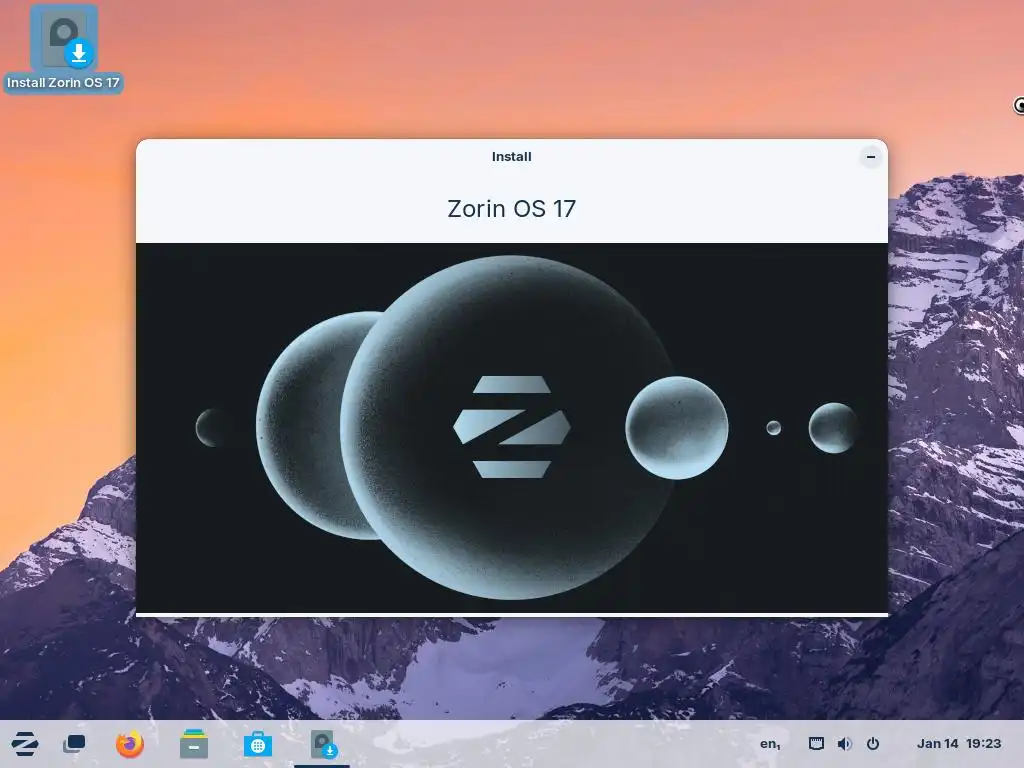Open the Files manager from the taskbar
The width and height of the screenshot is (1024, 768).
pos(193,744)
